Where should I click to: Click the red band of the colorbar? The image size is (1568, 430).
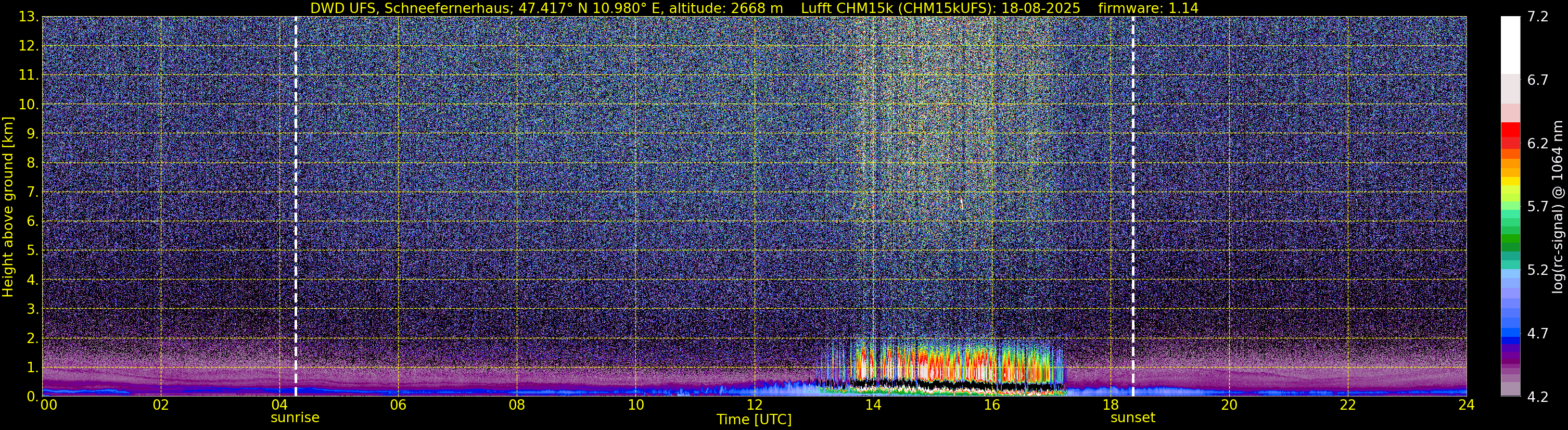pos(1510,130)
